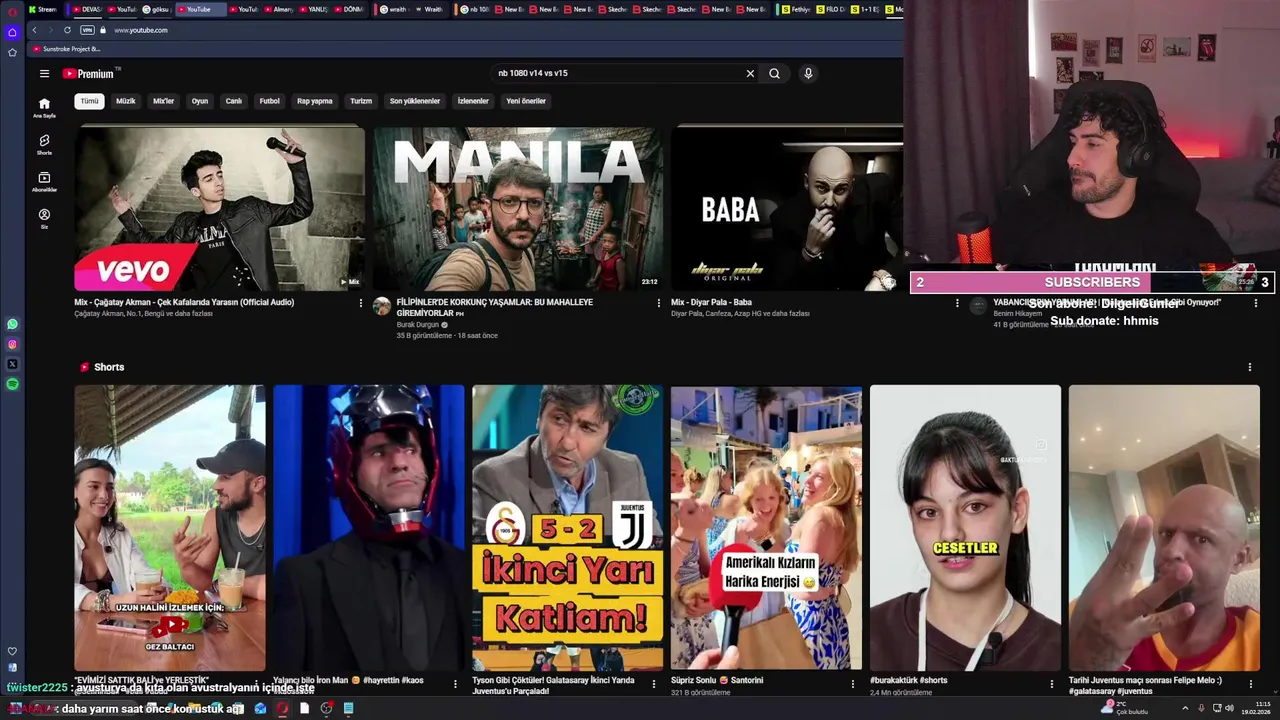Open options for Tyson Gibi Çöktüler short
The height and width of the screenshot is (720, 1280).
pyautogui.click(x=654, y=684)
